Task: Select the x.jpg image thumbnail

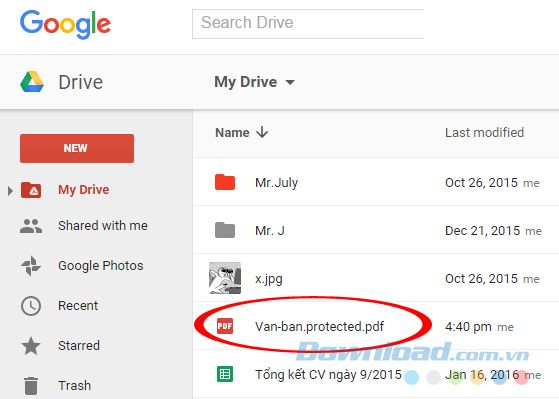Action: (225, 278)
